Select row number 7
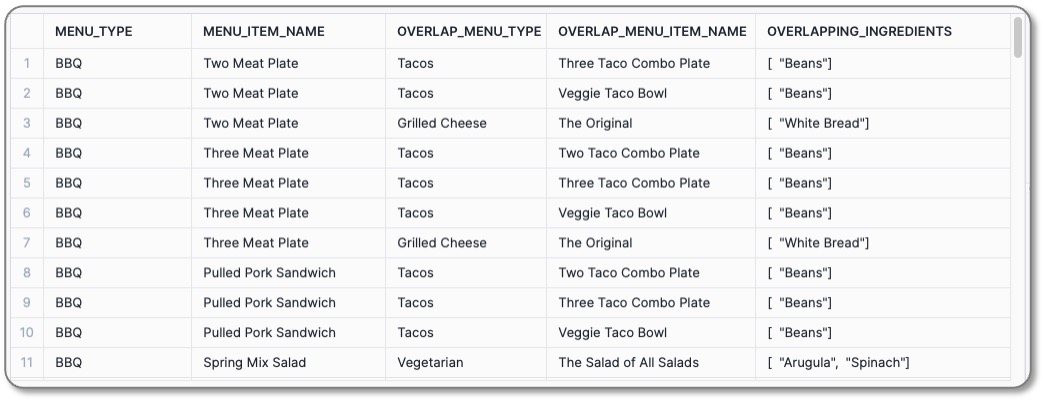Image resolution: width=1044 pixels, height=402 pixels. pyautogui.click(x=27, y=243)
